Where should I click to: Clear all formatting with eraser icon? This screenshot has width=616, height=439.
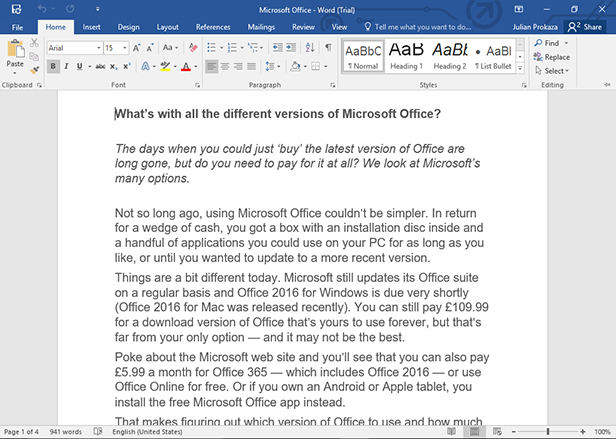(193, 48)
